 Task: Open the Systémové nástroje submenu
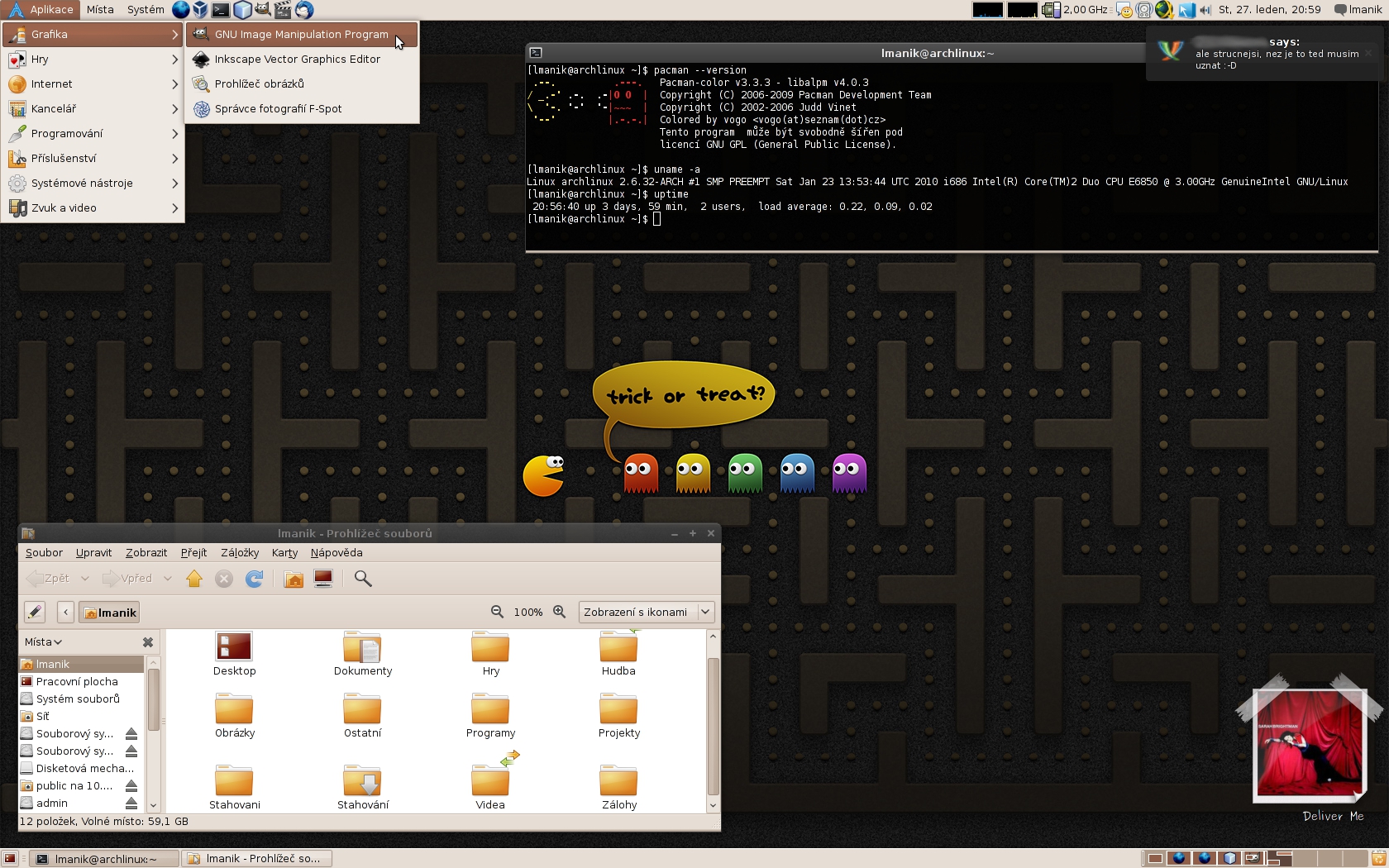click(x=93, y=184)
